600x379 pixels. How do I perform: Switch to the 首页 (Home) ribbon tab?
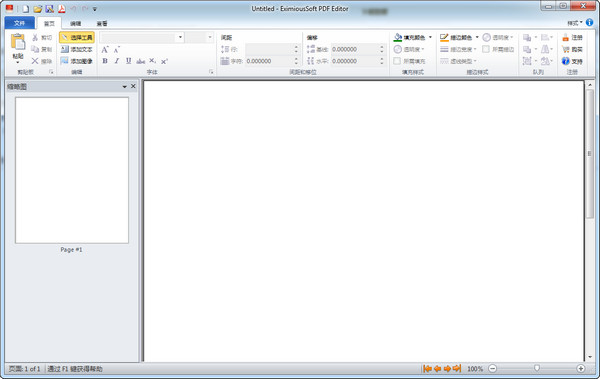pos(49,23)
